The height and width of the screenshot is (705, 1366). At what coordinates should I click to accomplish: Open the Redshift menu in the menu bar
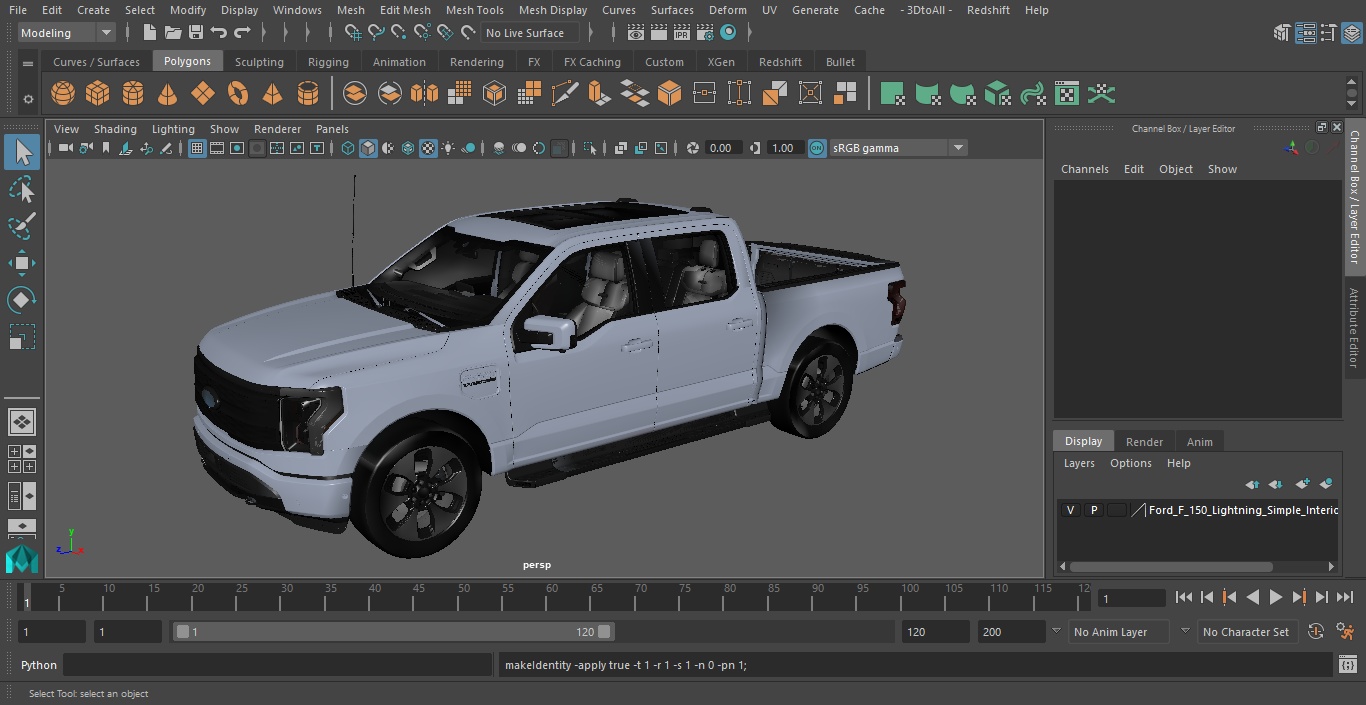987,10
